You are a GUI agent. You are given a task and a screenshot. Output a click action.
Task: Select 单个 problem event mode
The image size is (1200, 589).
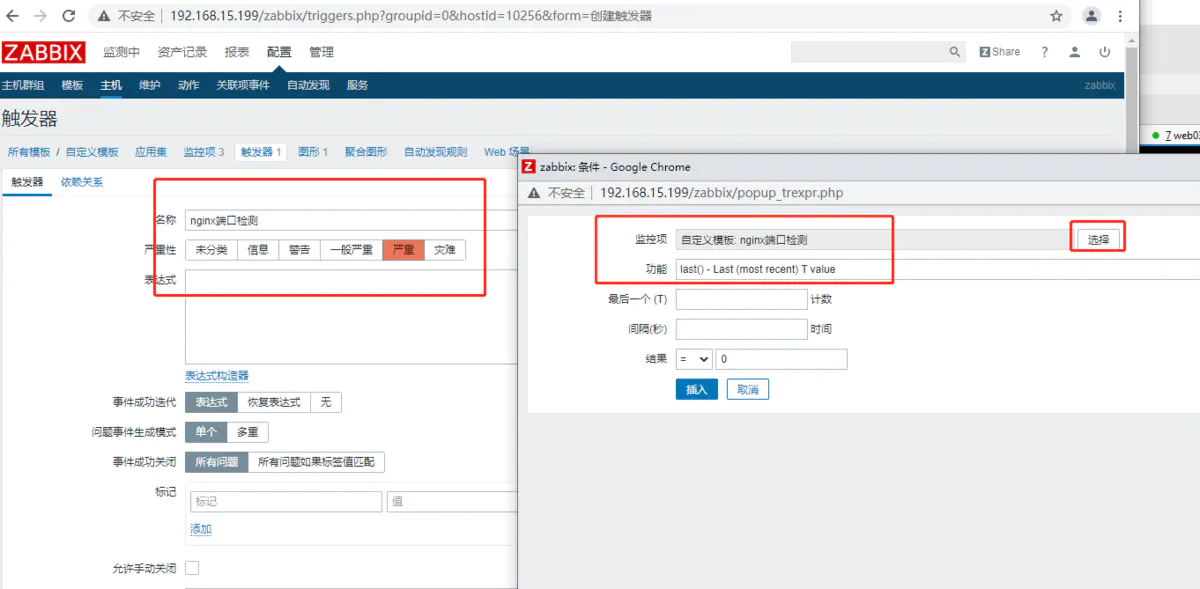206,432
